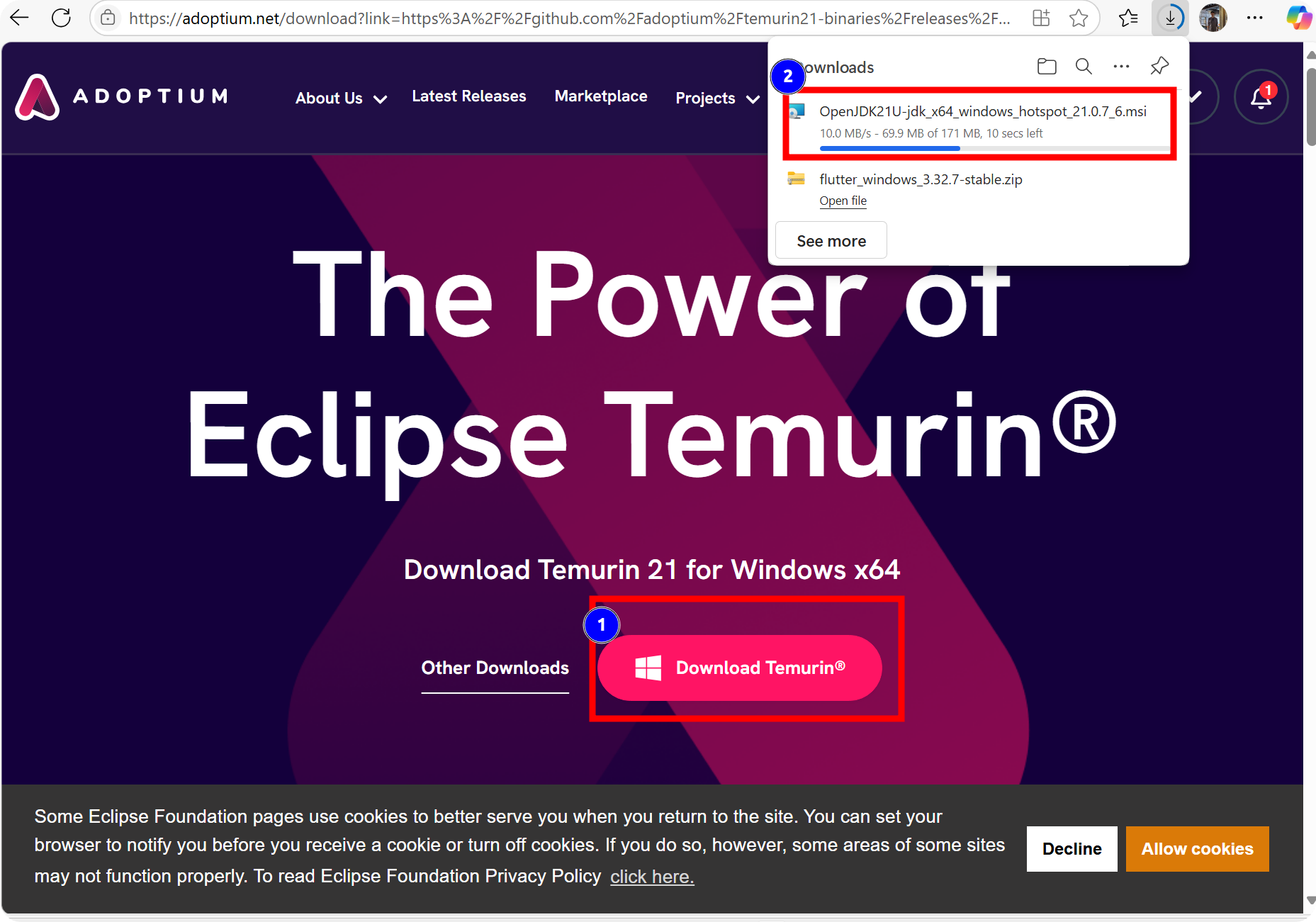Click the scrollbar down arrow
The height and width of the screenshot is (922, 1316).
pos(1310,900)
